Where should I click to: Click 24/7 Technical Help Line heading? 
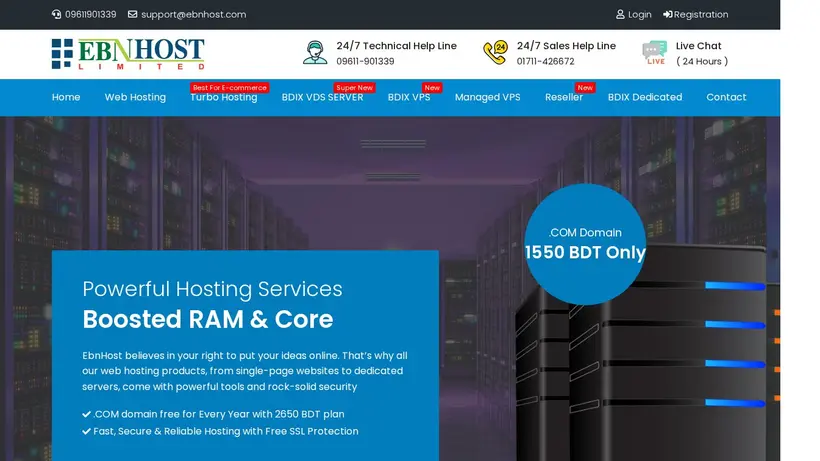pos(396,46)
